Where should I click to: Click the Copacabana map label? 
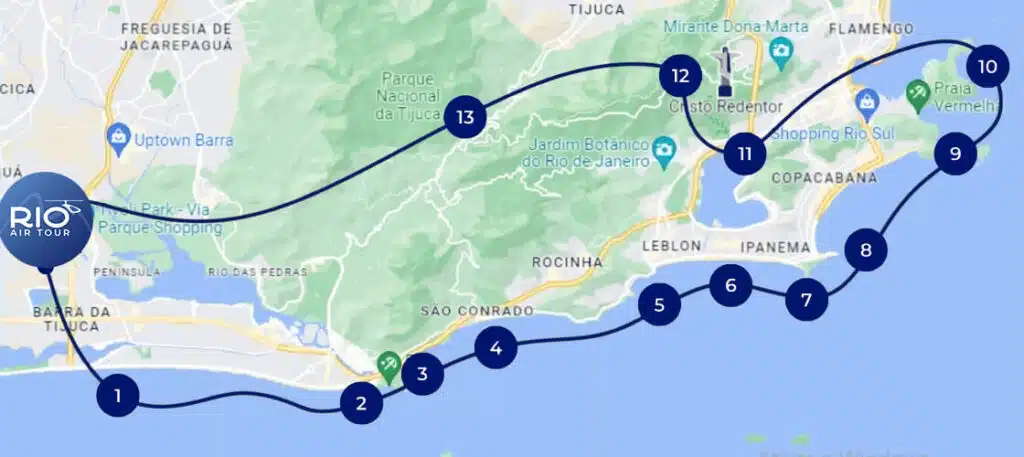click(x=824, y=178)
